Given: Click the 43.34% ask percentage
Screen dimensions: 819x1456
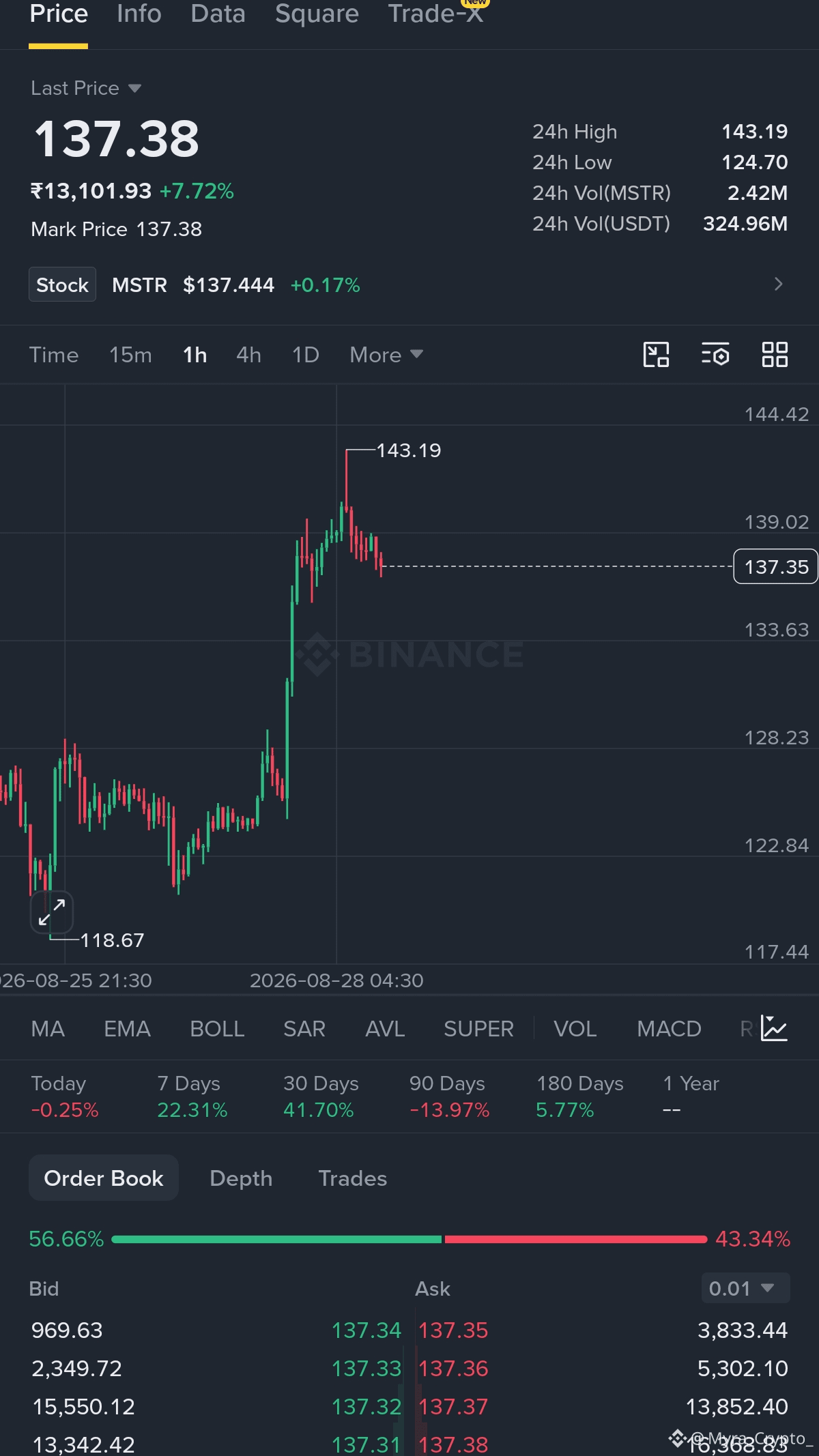Looking at the screenshot, I should (x=753, y=1239).
